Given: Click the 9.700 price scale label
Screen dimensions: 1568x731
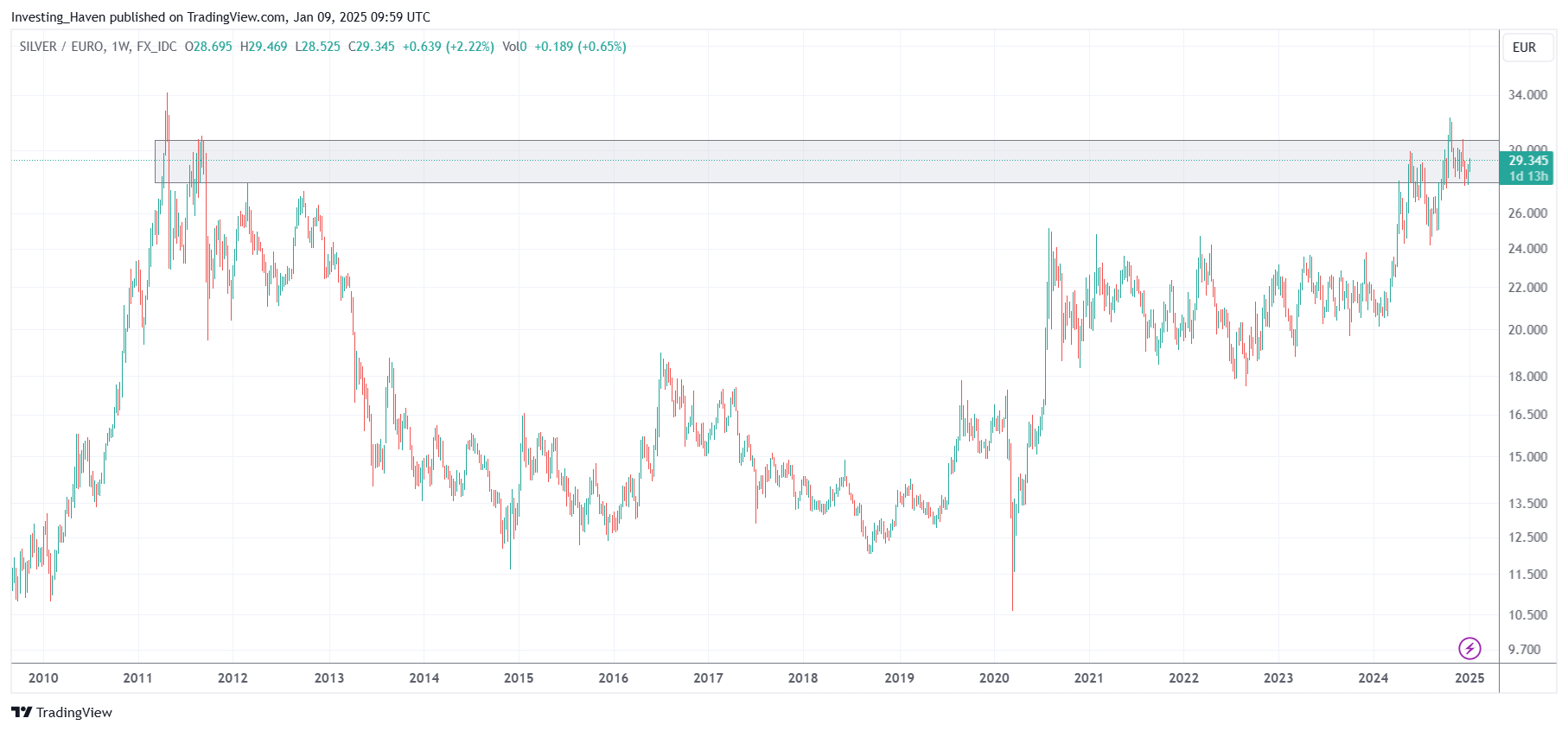Looking at the screenshot, I should pyautogui.click(x=1524, y=650).
